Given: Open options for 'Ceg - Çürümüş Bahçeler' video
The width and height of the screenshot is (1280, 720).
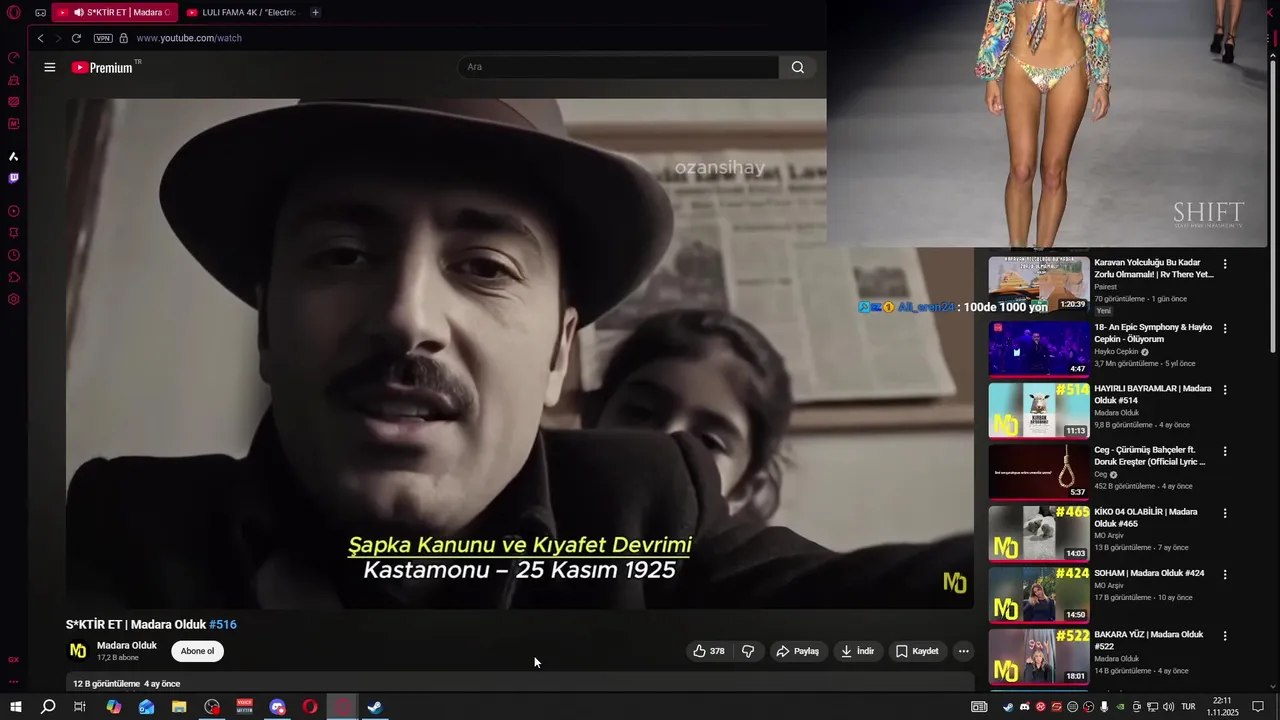Looking at the screenshot, I should click(x=1225, y=451).
